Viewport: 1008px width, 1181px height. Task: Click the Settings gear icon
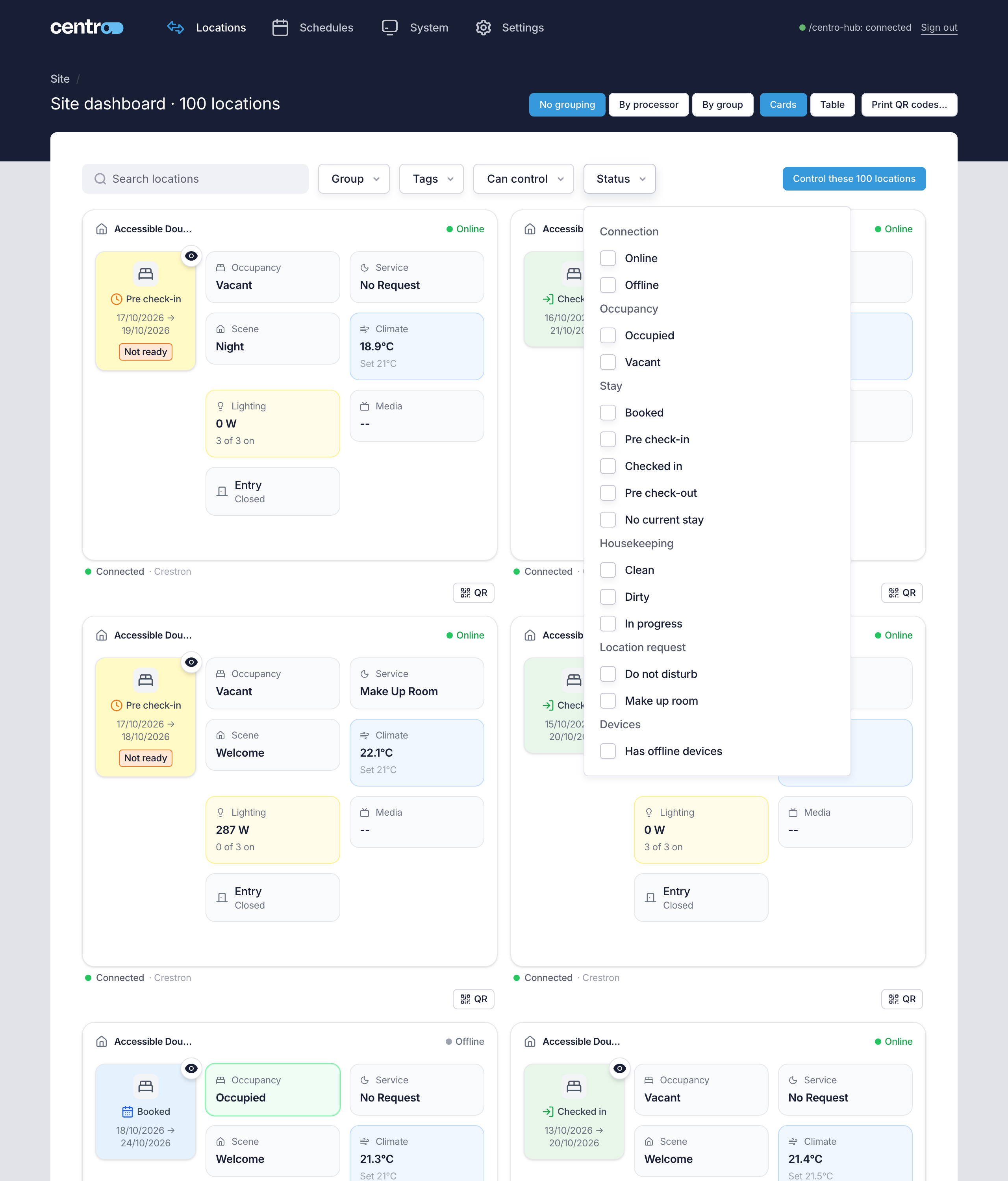(x=484, y=27)
